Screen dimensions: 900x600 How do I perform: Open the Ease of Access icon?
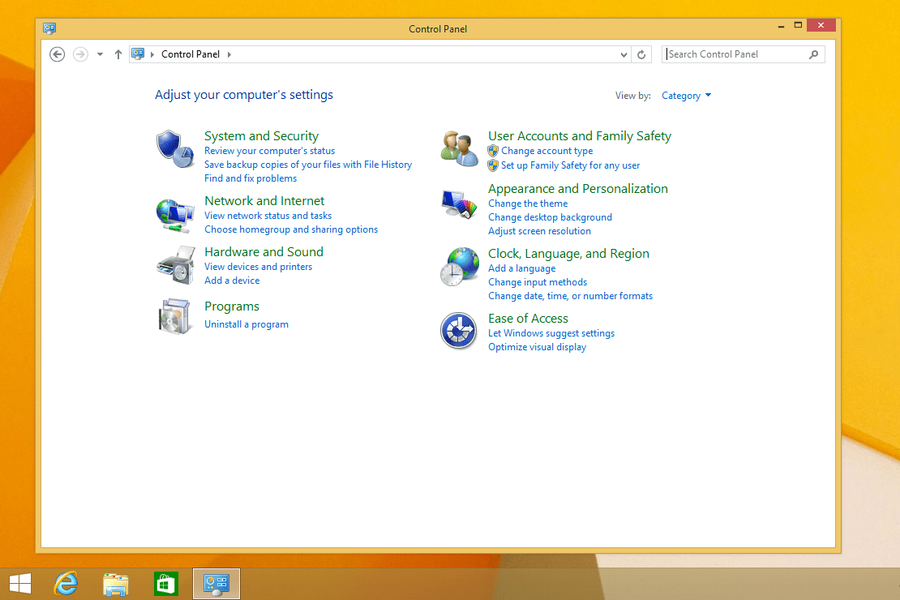tap(459, 331)
